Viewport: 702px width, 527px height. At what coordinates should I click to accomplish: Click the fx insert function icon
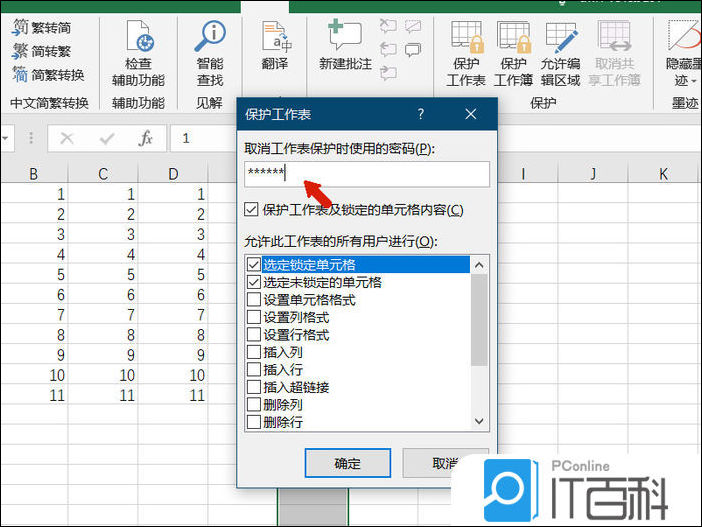point(146,138)
